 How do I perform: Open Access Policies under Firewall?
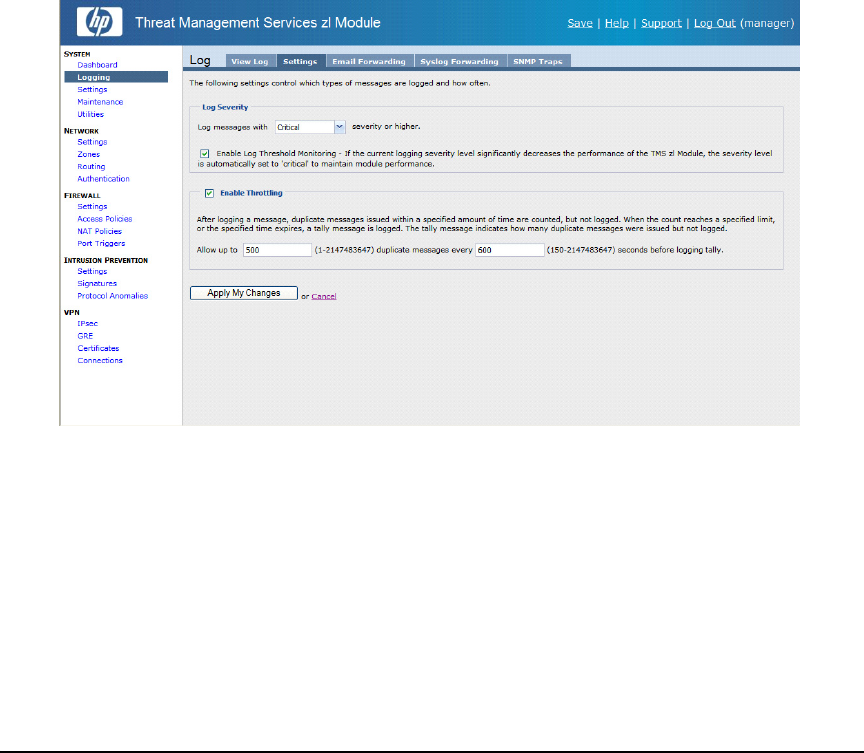pos(105,219)
